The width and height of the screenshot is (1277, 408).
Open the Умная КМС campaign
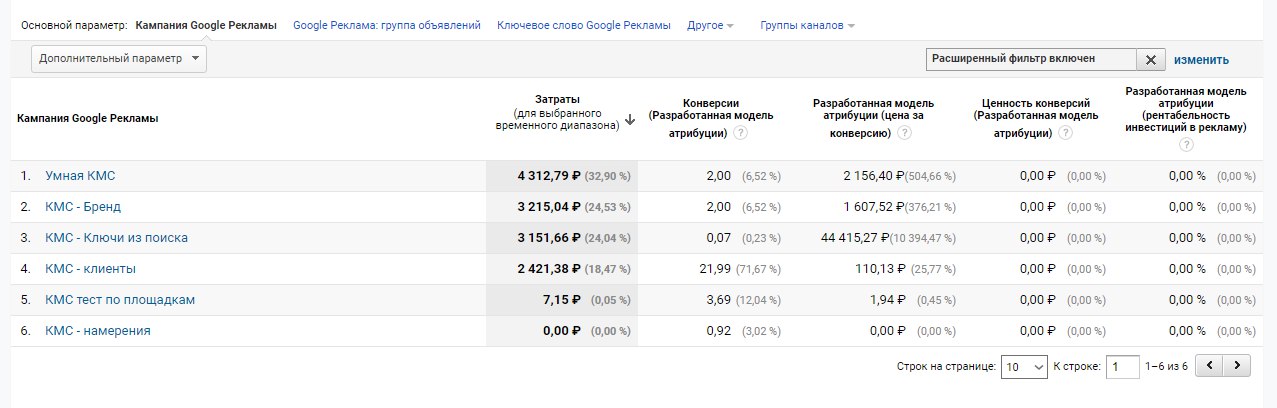click(x=81, y=176)
